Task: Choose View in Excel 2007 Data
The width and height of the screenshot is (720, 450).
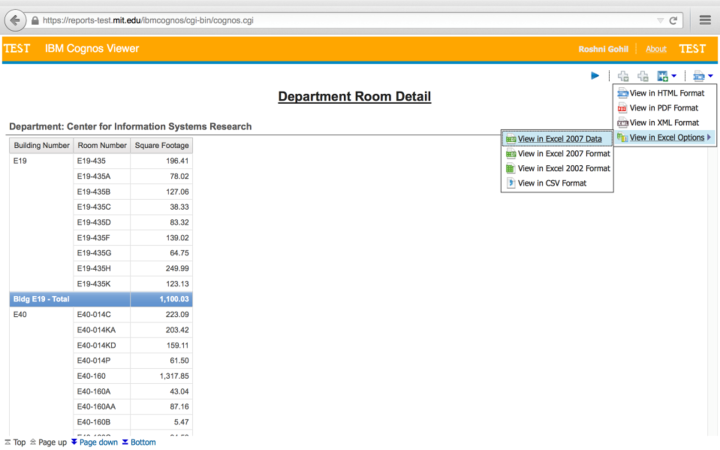Action: pos(559,139)
